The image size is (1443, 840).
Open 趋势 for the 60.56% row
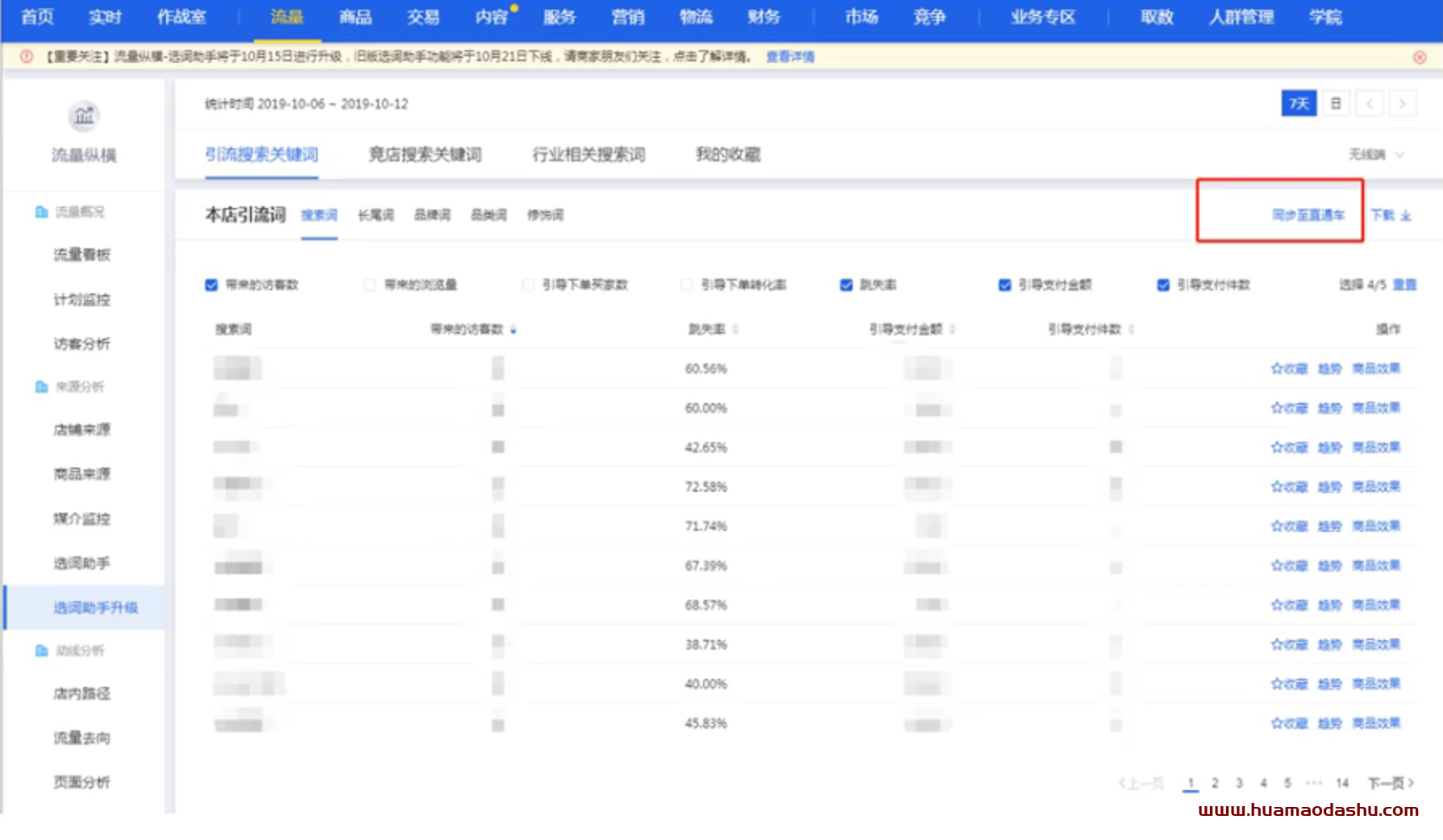pyautogui.click(x=1329, y=368)
